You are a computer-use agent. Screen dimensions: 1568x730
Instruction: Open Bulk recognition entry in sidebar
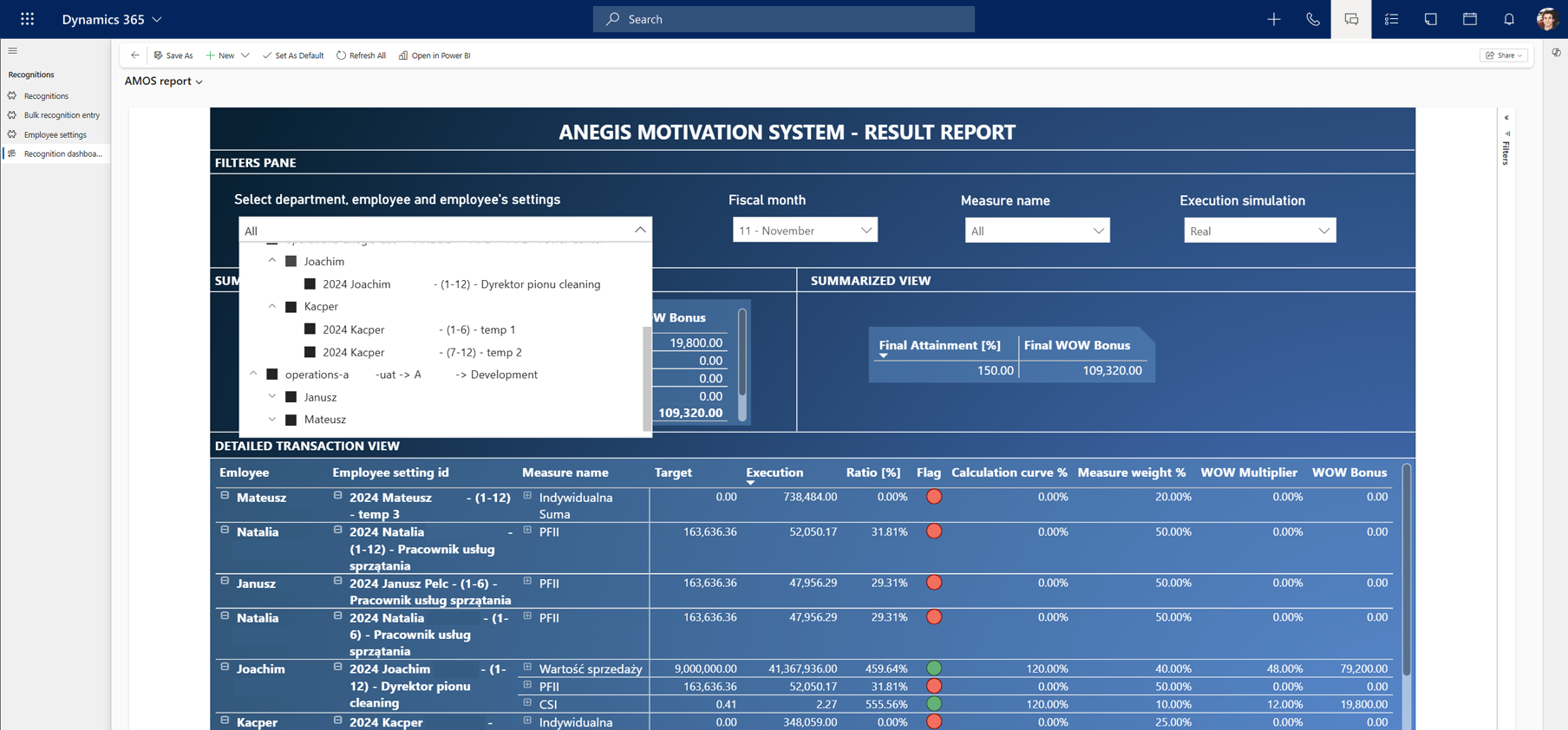coord(62,114)
